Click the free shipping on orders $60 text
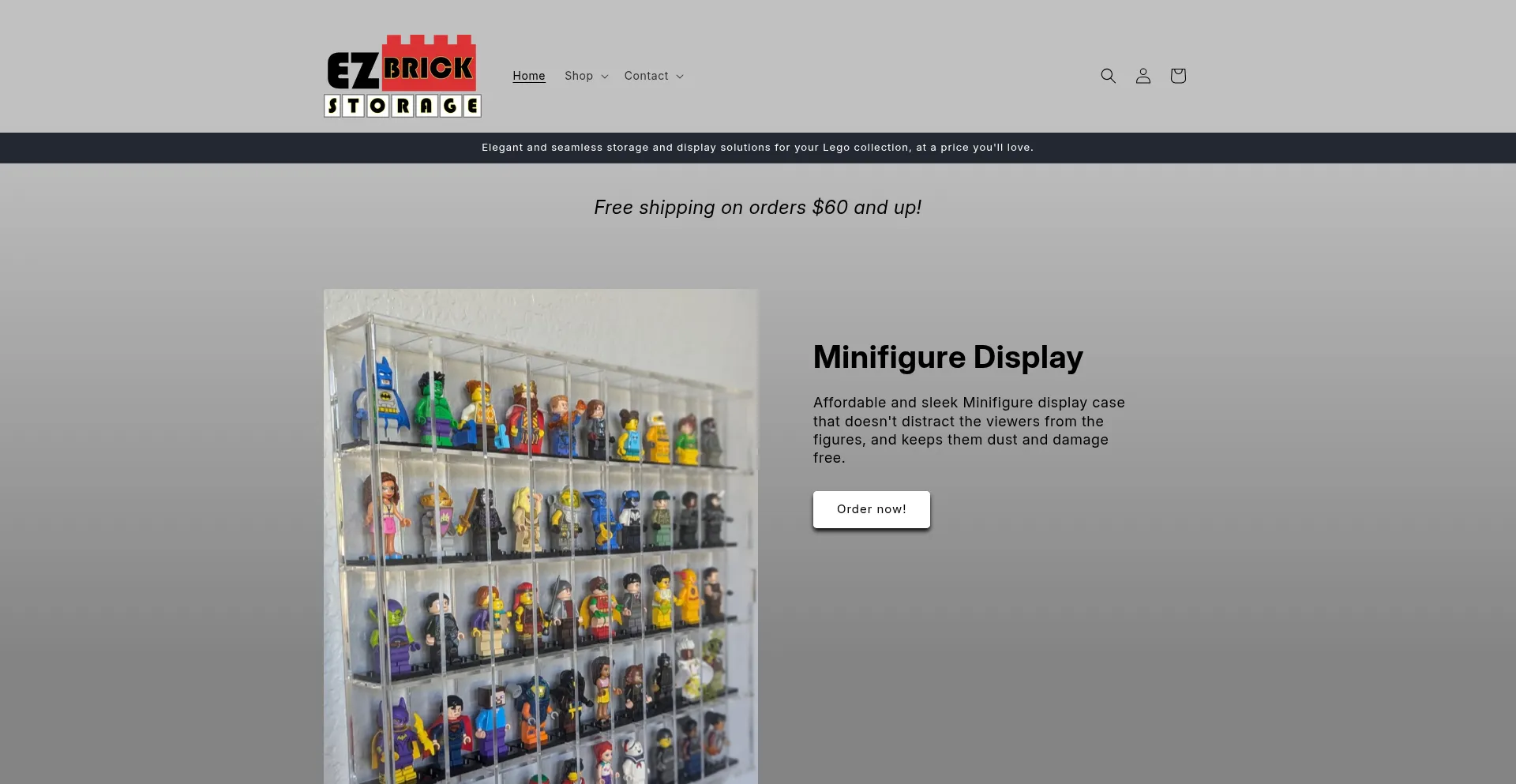 point(758,208)
